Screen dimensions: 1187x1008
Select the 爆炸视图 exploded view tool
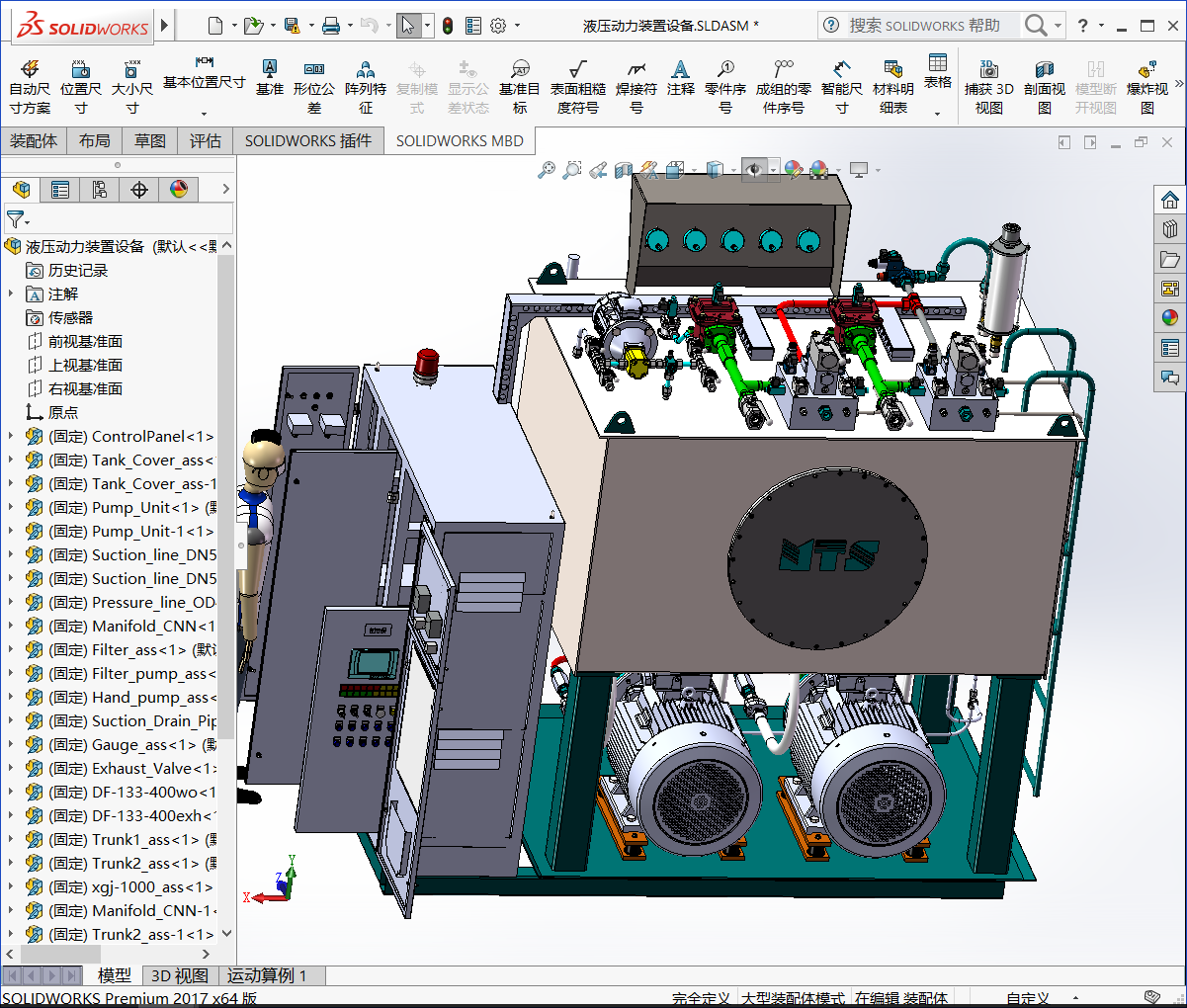1146,86
